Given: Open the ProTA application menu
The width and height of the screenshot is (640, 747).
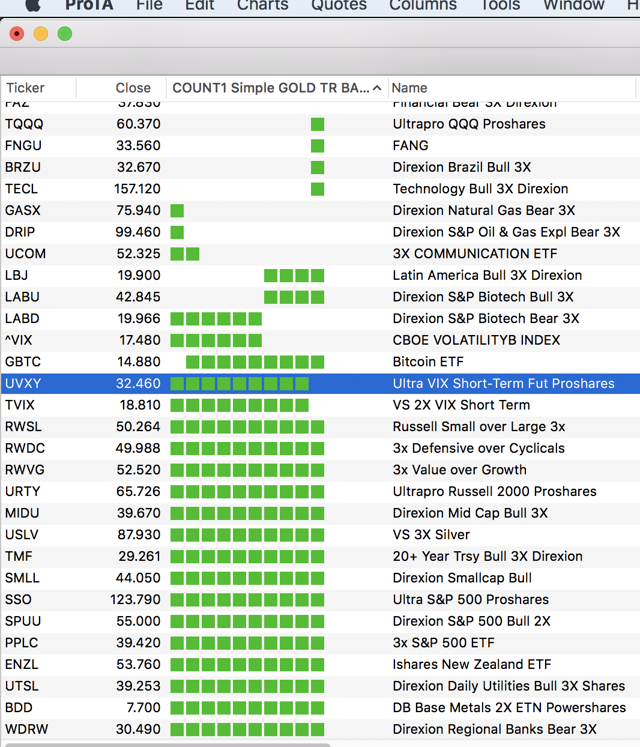Looking at the screenshot, I should click(89, 5).
